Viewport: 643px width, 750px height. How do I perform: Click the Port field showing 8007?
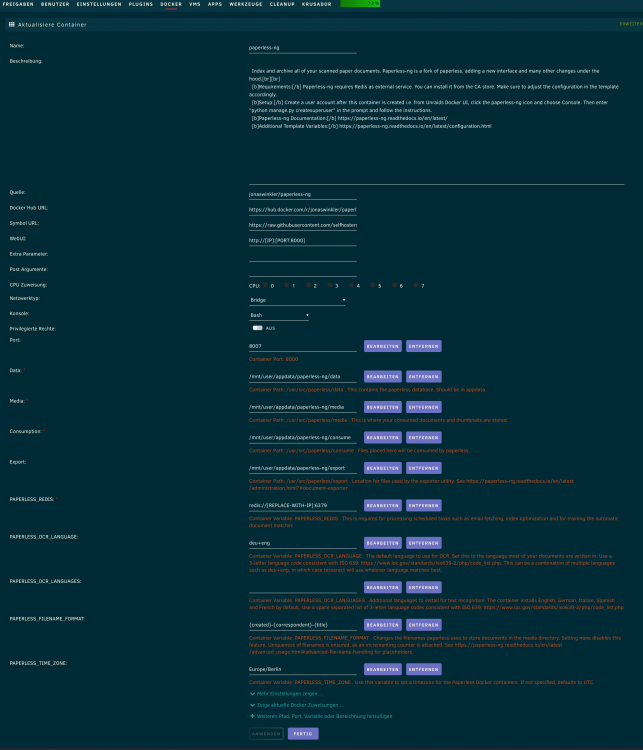tap(303, 346)
